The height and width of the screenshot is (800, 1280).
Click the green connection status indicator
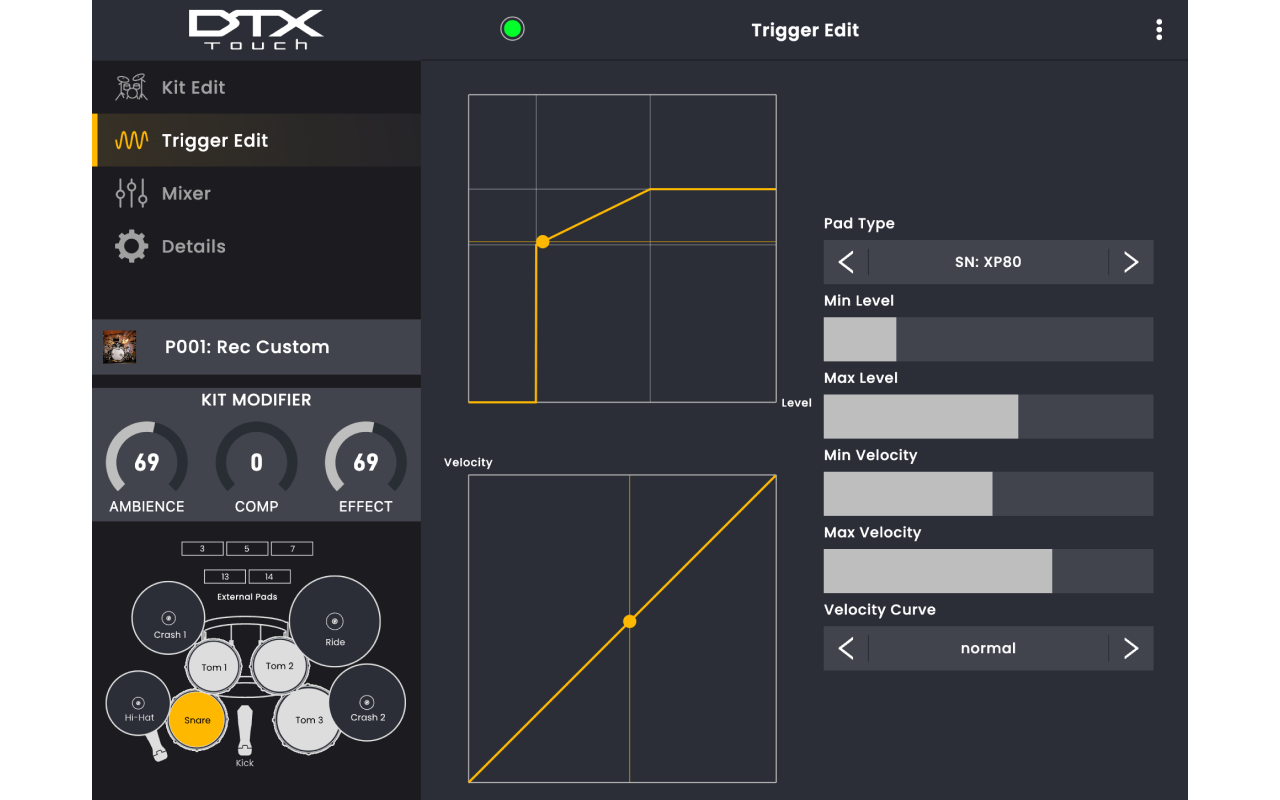click(x=512, y=29)
